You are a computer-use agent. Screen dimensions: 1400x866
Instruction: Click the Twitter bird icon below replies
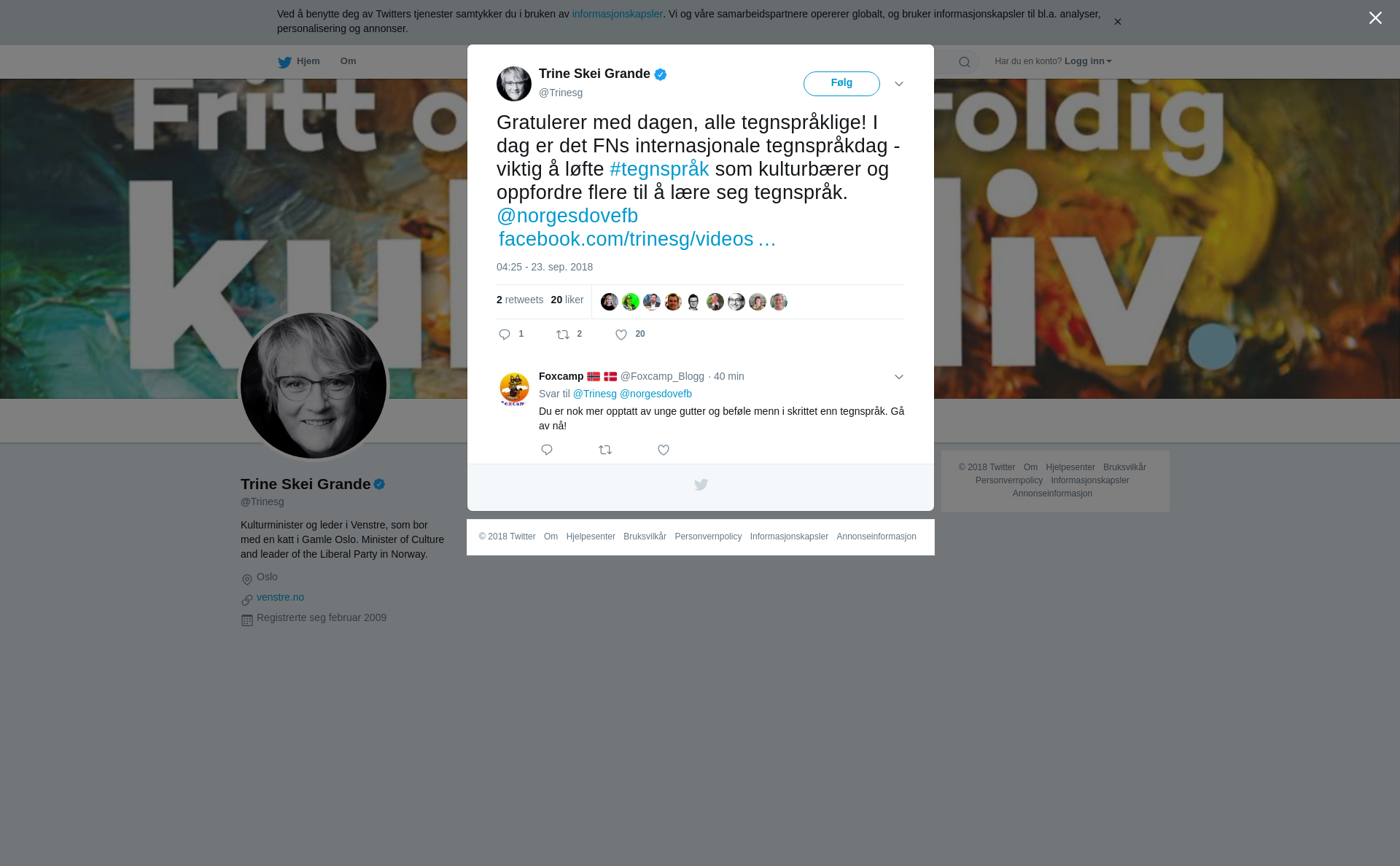[x=701, y=485]
